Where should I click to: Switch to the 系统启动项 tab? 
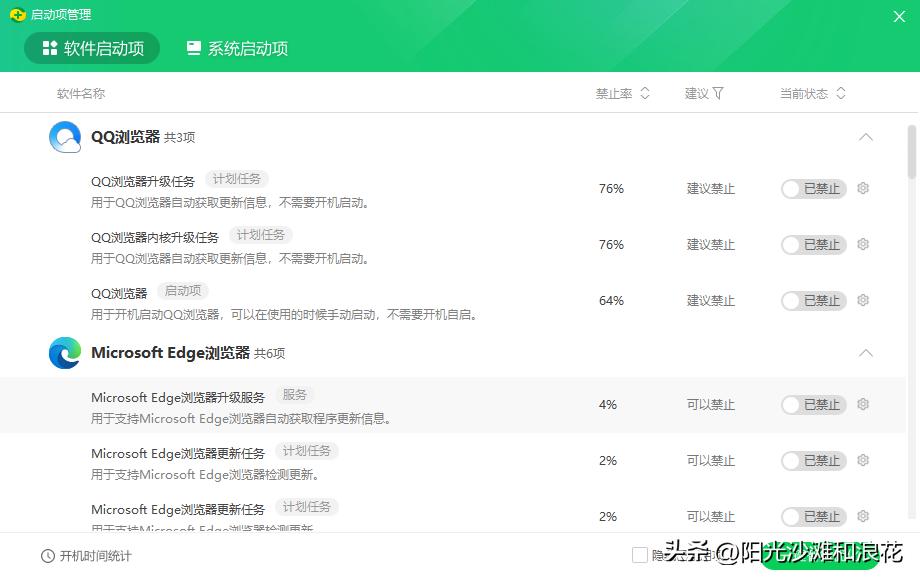(236, 47)
